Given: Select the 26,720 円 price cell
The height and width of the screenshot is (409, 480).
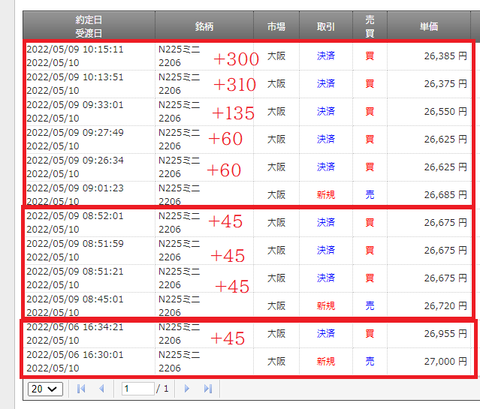Looking at the screenshot, I should (x=445, y=306).
